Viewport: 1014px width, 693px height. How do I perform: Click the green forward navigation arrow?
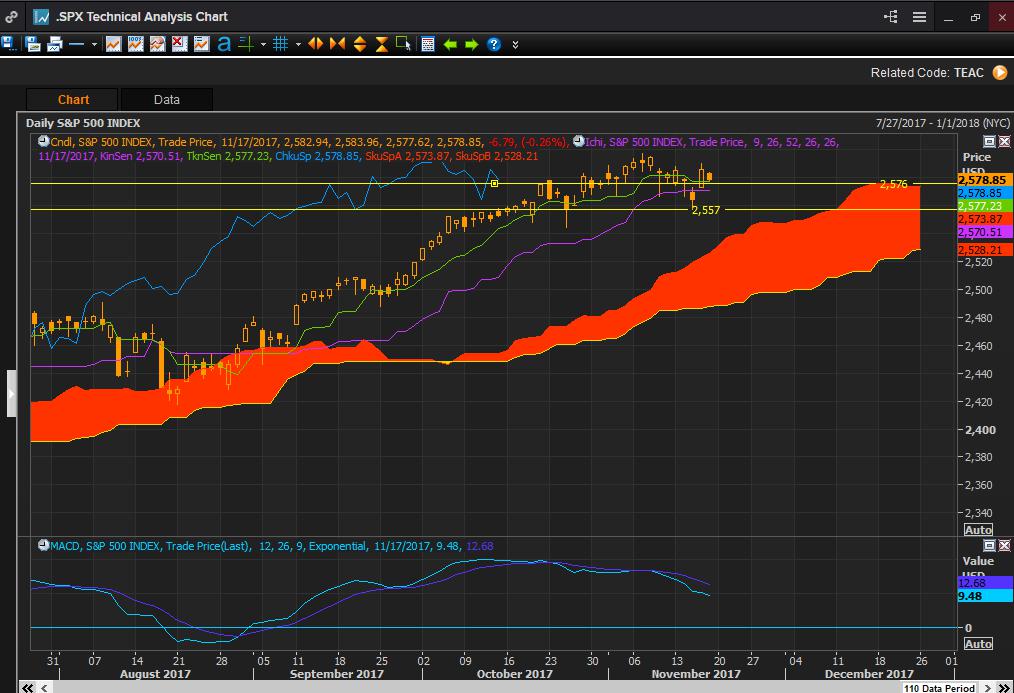point(470,44)
